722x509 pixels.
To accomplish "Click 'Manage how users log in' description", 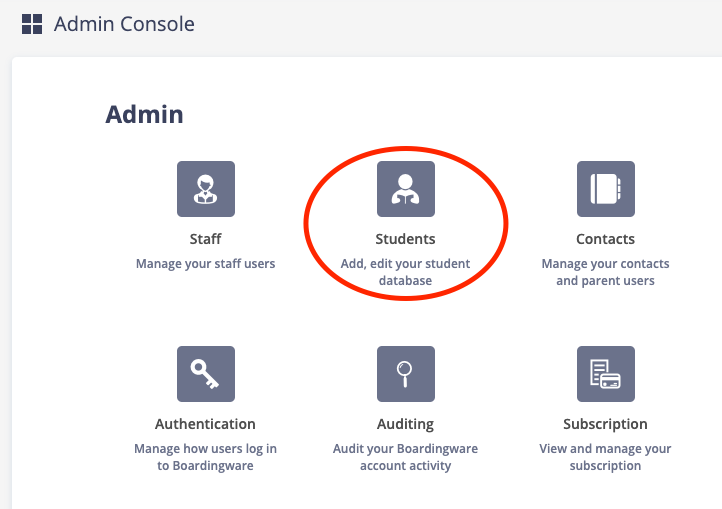I will (205, 457).
